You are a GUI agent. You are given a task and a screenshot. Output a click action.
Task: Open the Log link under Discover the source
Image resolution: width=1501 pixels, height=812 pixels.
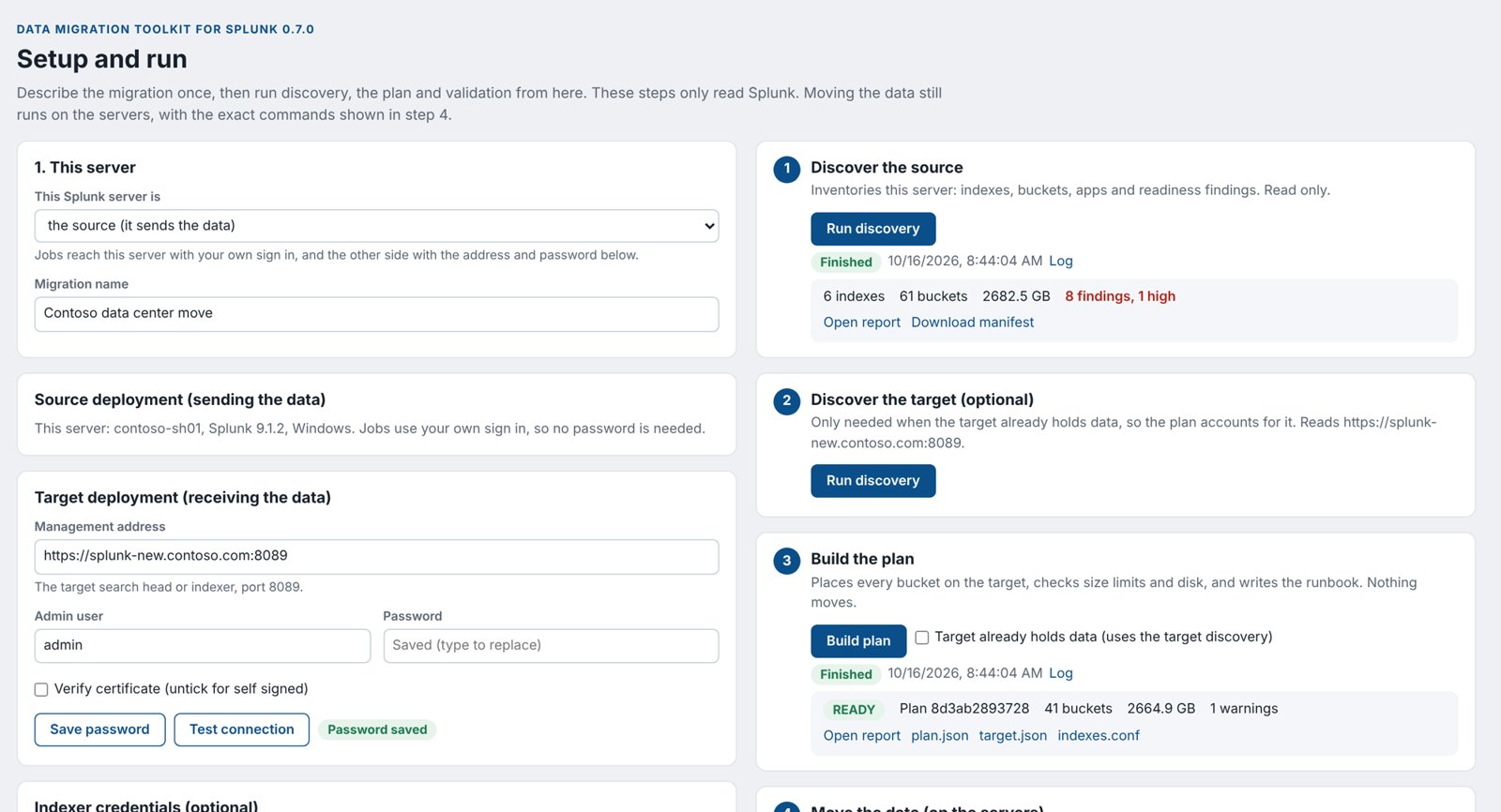(1060, 262)
